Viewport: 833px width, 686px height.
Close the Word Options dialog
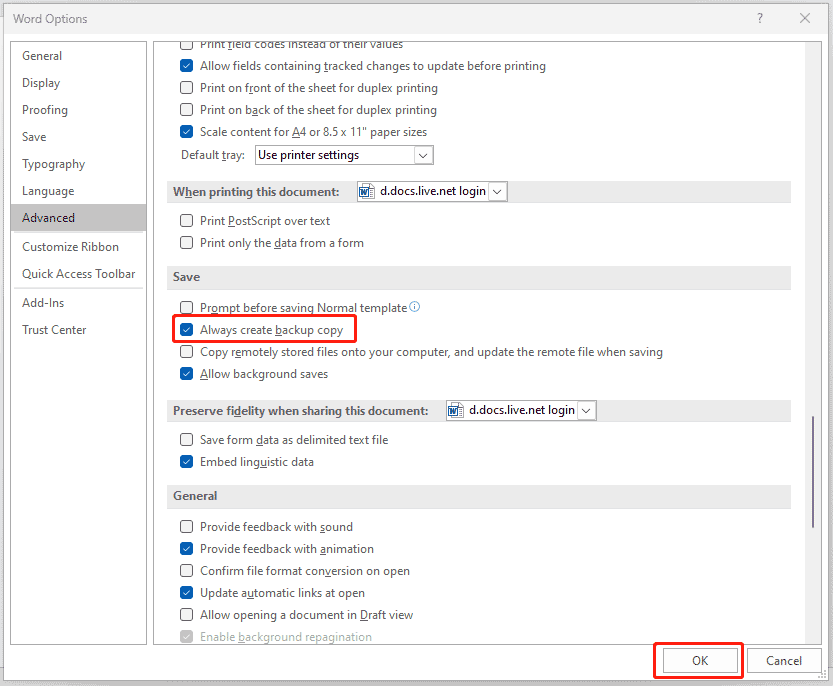point(805,19)
